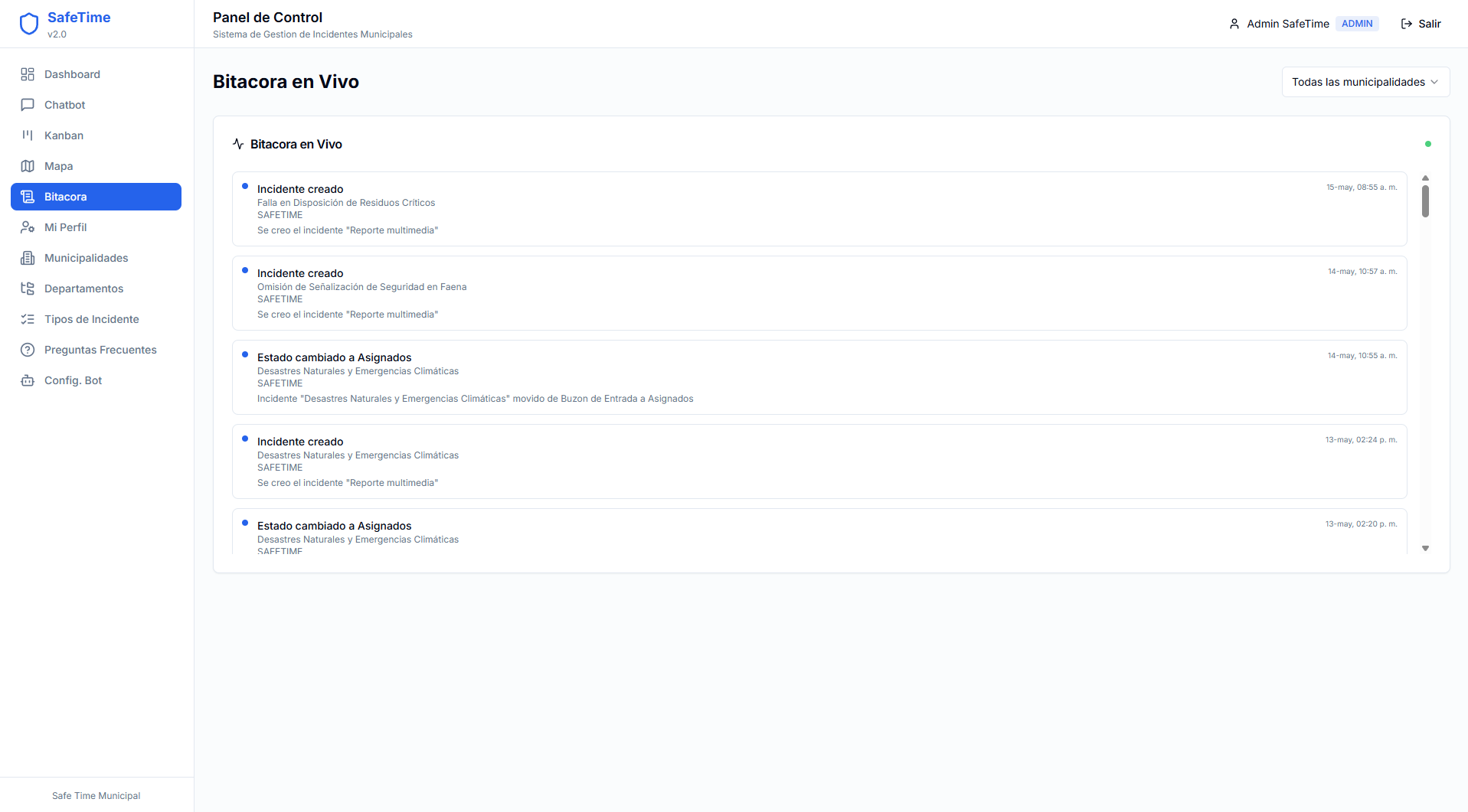Expand the Todas las municipalidades dropdown
1468x812 pixels.
click(x=1365, y=82)
